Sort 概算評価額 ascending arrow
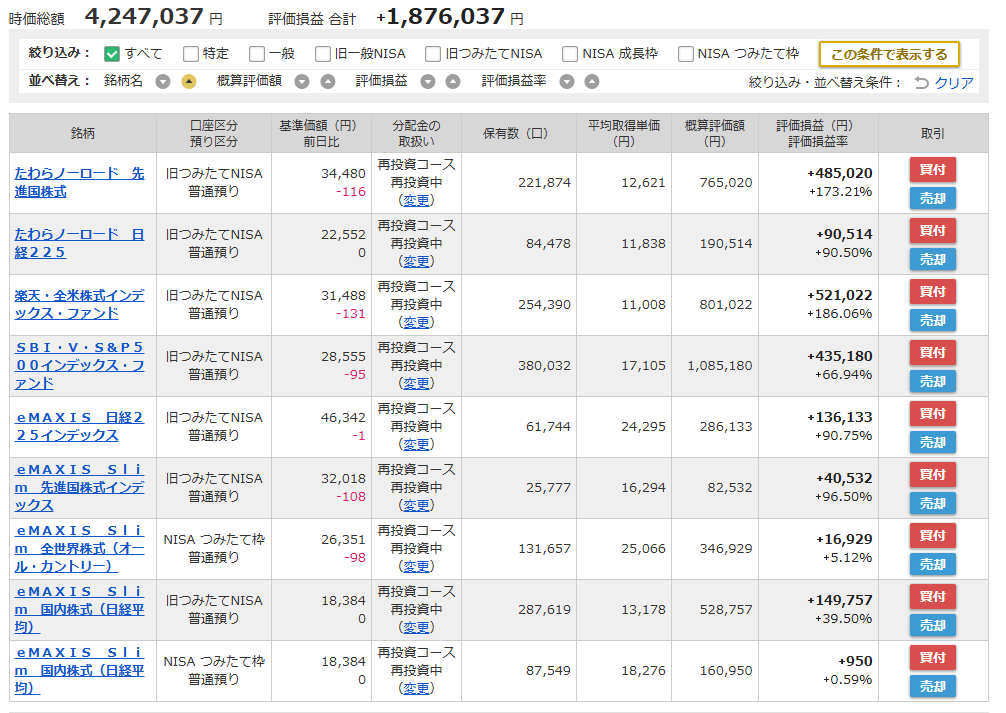Screen dimensions: 1006x713 328,82
